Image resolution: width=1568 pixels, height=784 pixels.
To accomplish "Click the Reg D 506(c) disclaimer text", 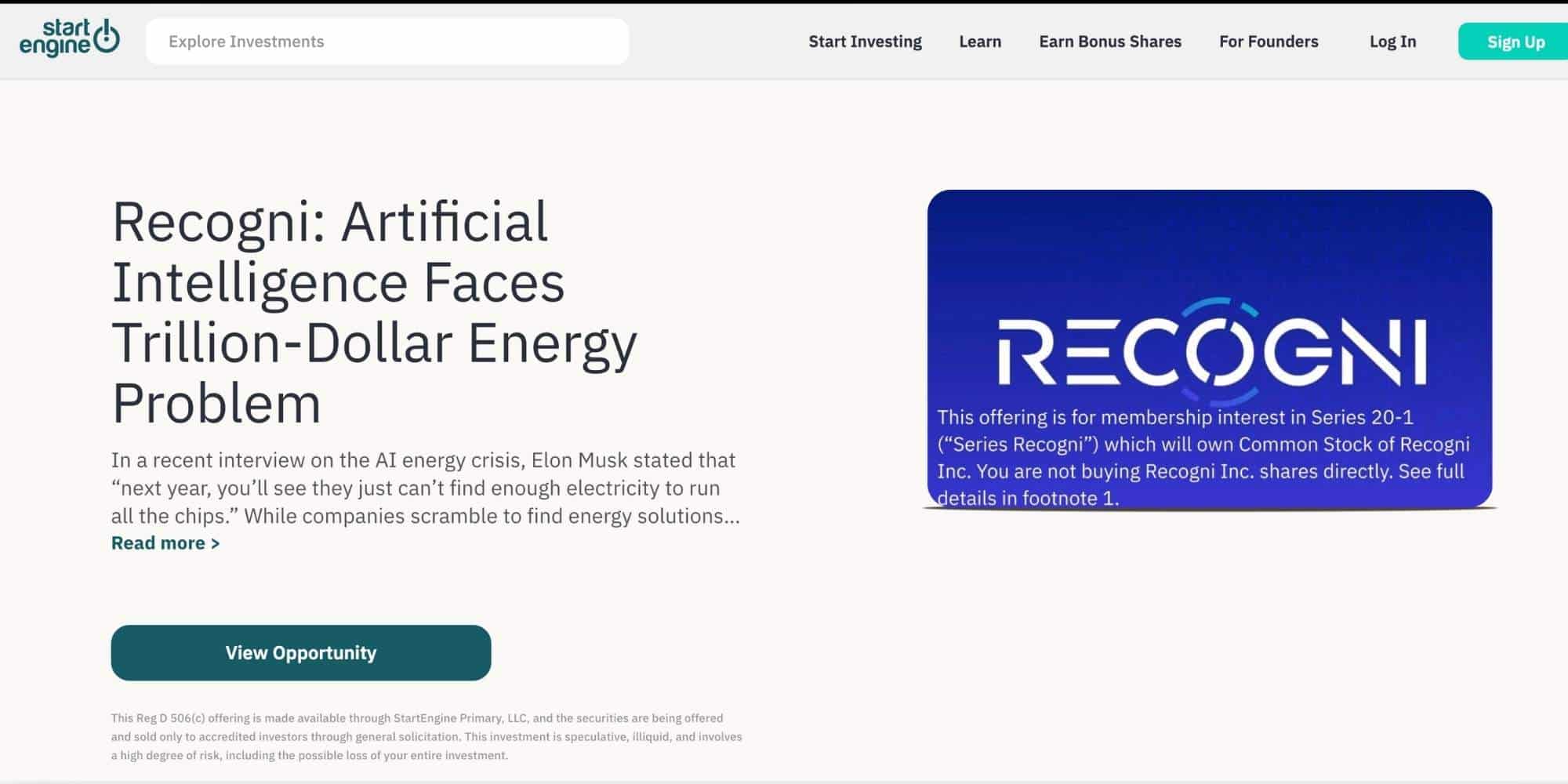I will (426, 736).
